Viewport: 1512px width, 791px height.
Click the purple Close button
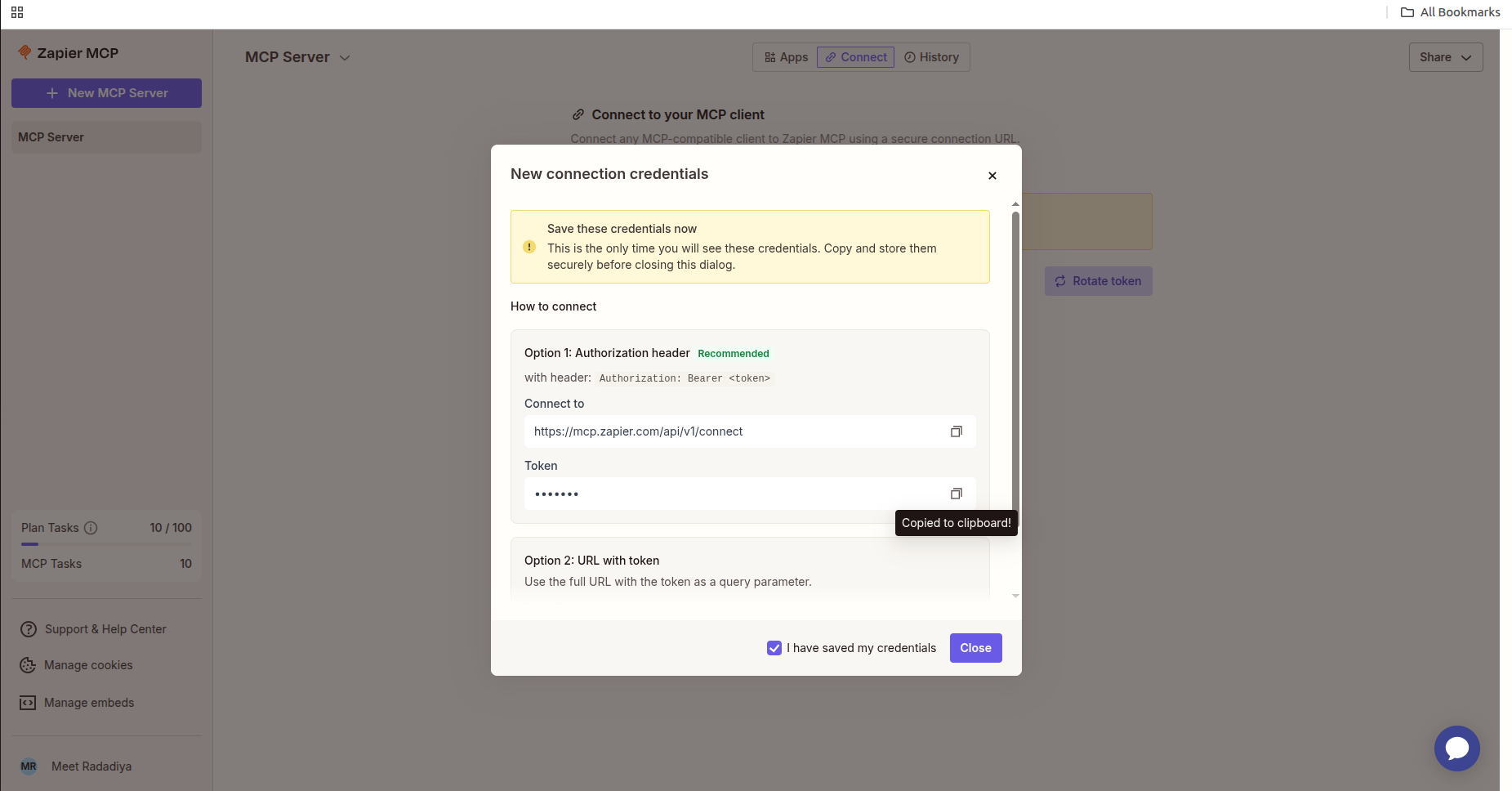click(x=975, y=648)
